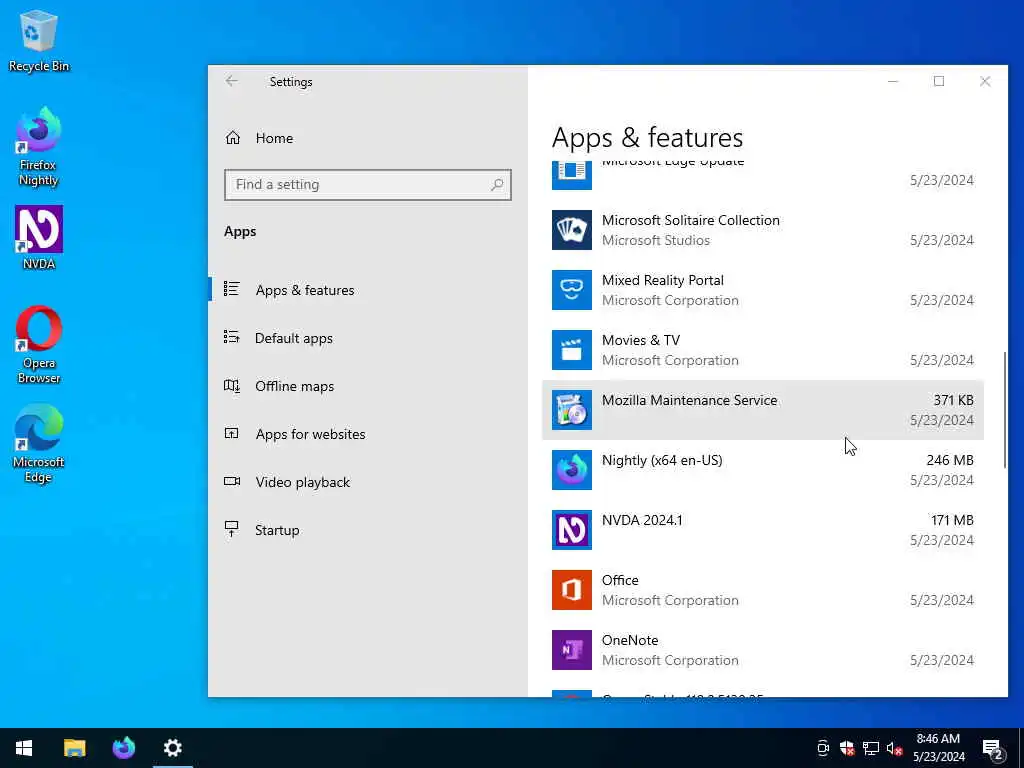Launch Firefox Nightly desktop shortcut
The width and height of the screenshot is (1024, 768).
(x=39, y=147)
